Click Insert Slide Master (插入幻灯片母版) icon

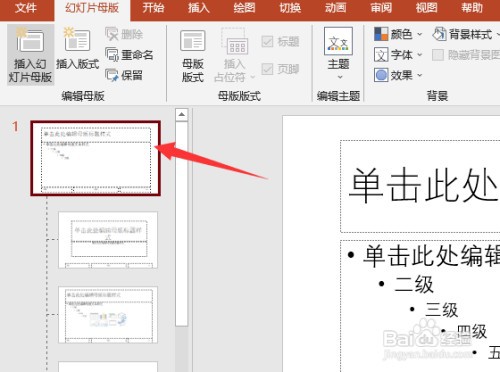[x=30, y=40]
